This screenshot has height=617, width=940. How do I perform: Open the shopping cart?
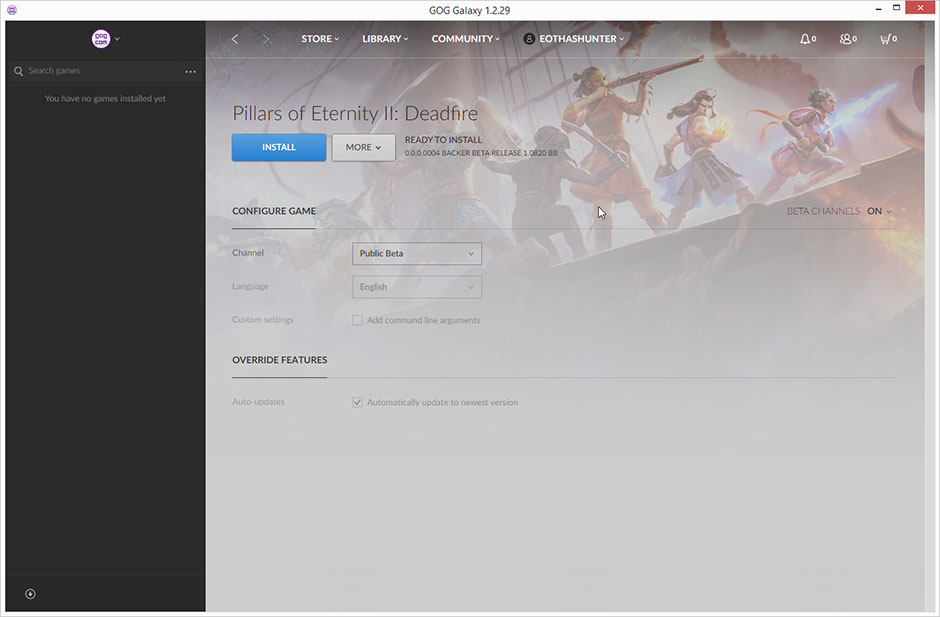pyautogui.click(x=888, y=39)
